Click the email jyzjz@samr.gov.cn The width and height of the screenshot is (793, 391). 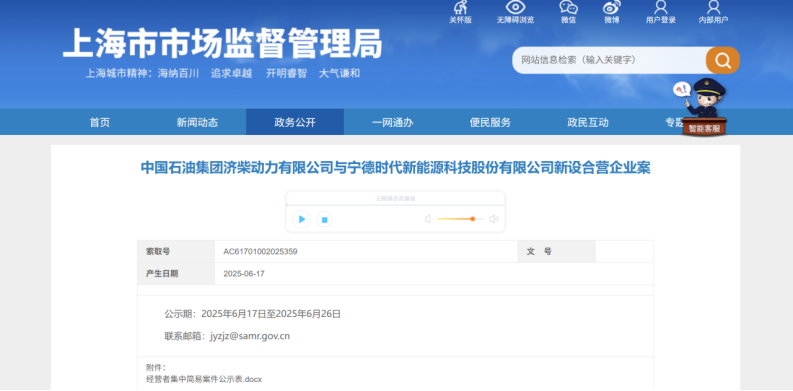tap(250, 336)
